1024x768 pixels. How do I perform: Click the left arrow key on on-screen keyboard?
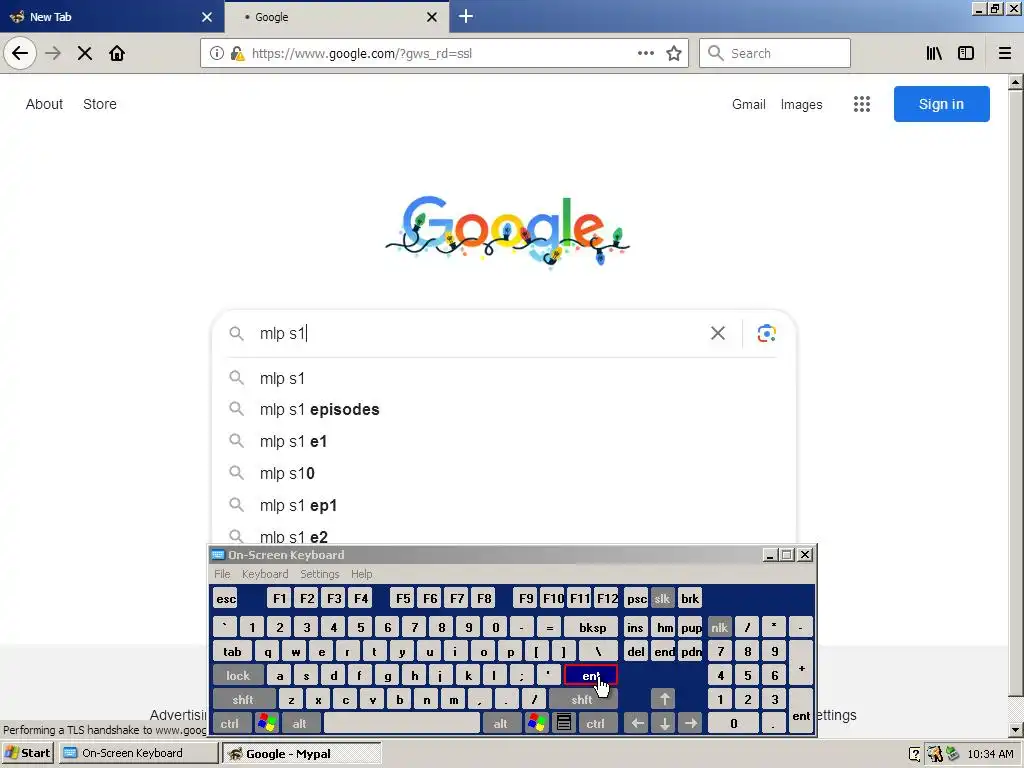pos(638,723)
